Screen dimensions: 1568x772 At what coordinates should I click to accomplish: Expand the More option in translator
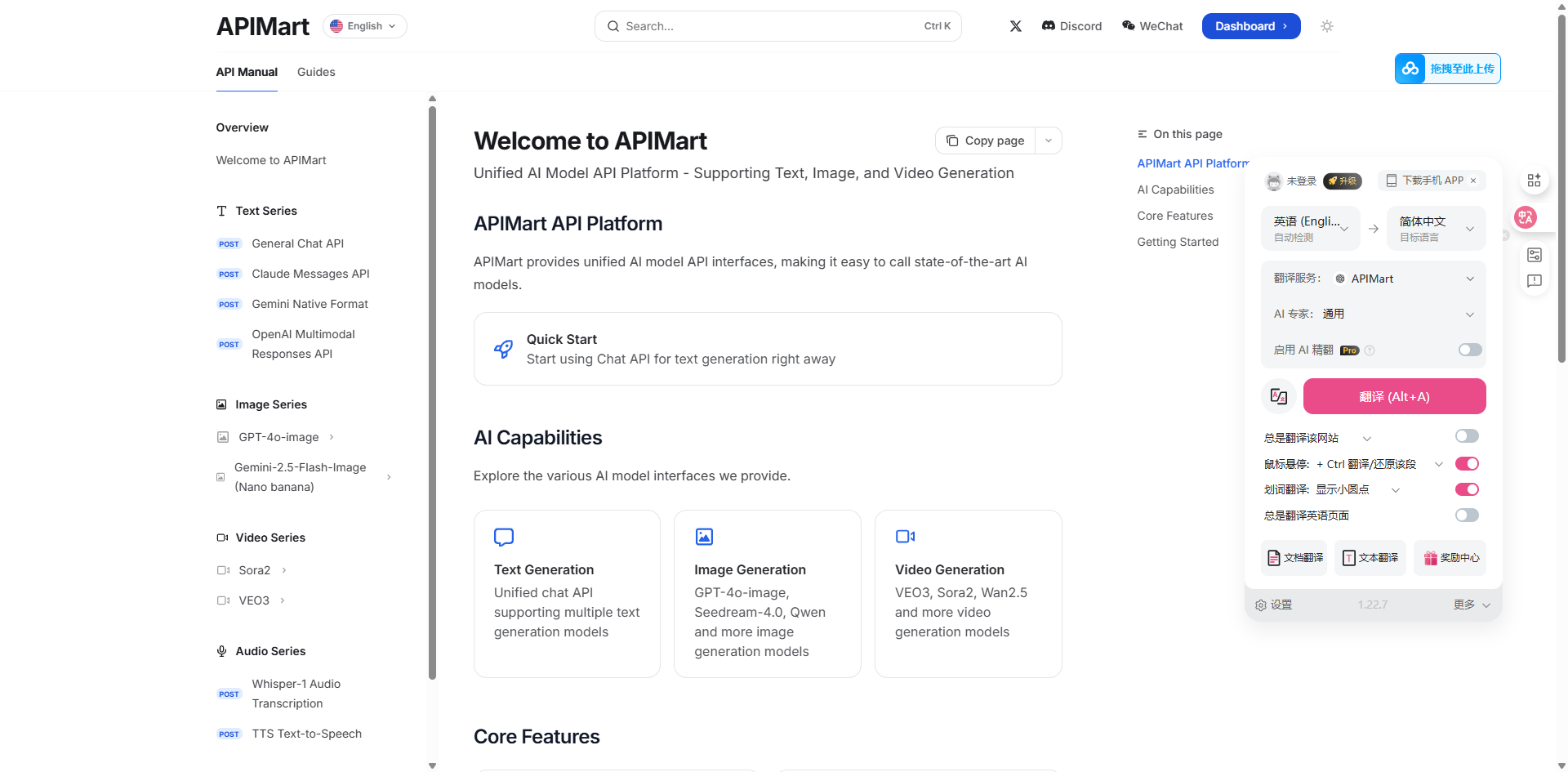tap(1472, 605)
